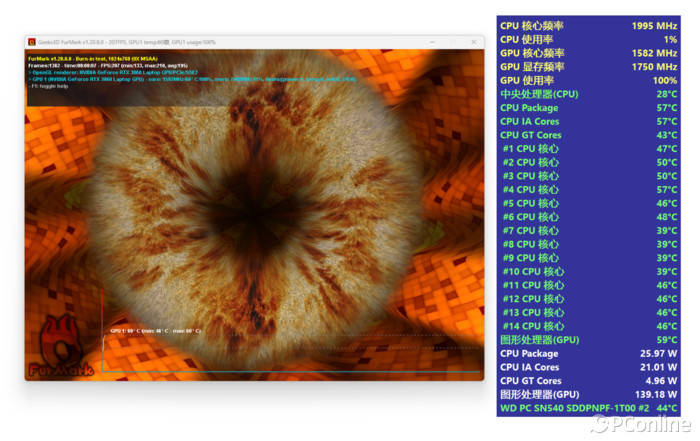Maximize the FurMark window

click(453, 42)
